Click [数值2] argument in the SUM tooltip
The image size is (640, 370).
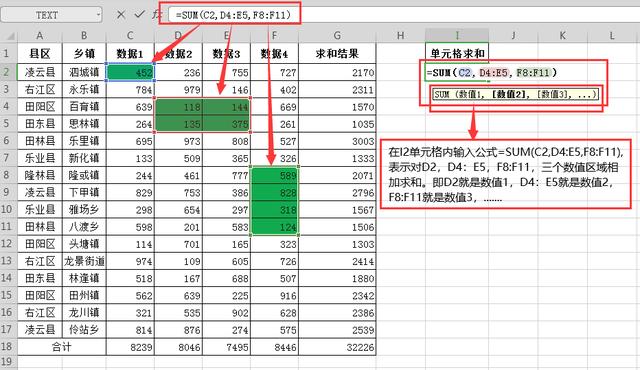(x=510, y=95)
